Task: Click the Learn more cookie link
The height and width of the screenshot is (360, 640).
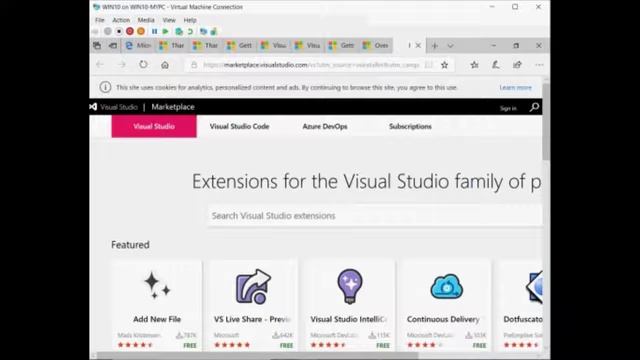Action: 516,88
